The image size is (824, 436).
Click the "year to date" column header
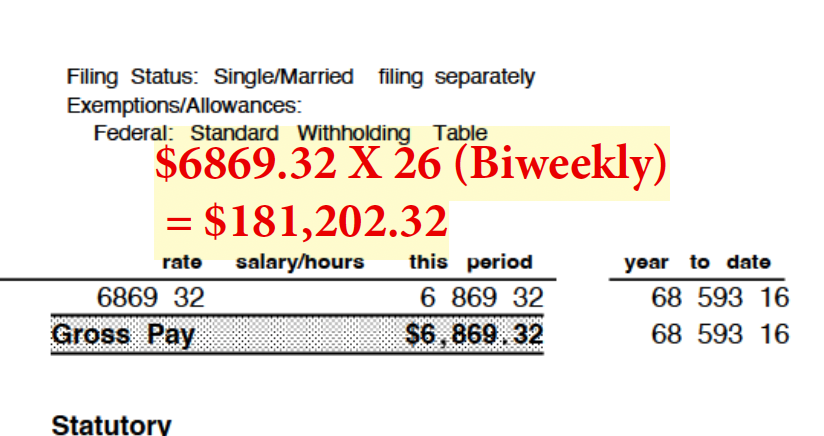pos(697,263)
